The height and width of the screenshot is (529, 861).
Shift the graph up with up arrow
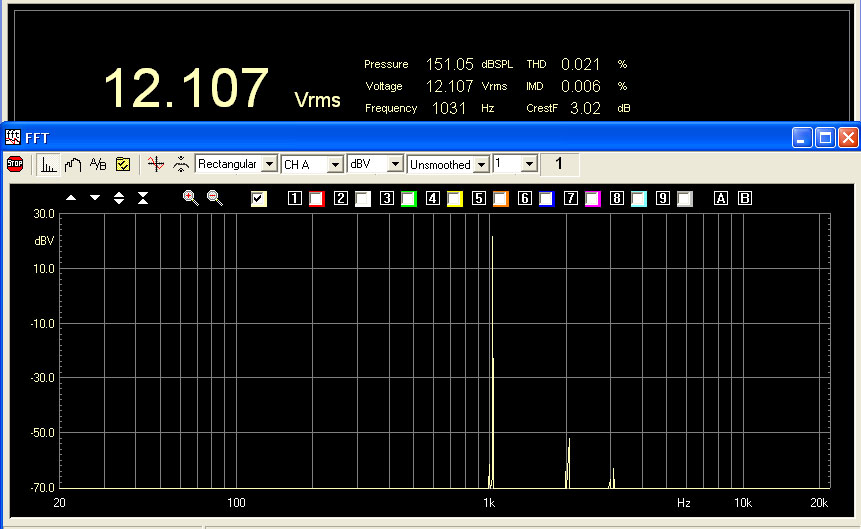[71, 198]
